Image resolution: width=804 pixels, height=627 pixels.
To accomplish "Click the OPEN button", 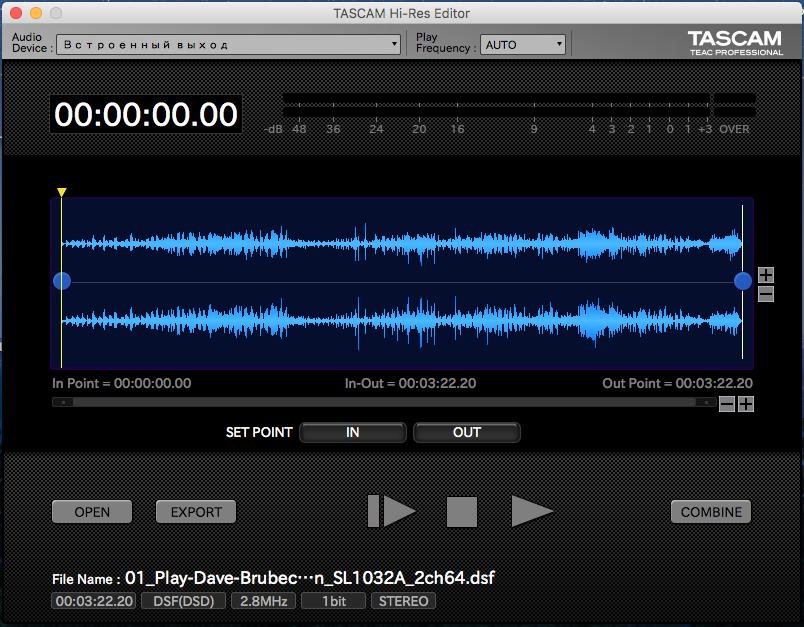I will 92,512.
